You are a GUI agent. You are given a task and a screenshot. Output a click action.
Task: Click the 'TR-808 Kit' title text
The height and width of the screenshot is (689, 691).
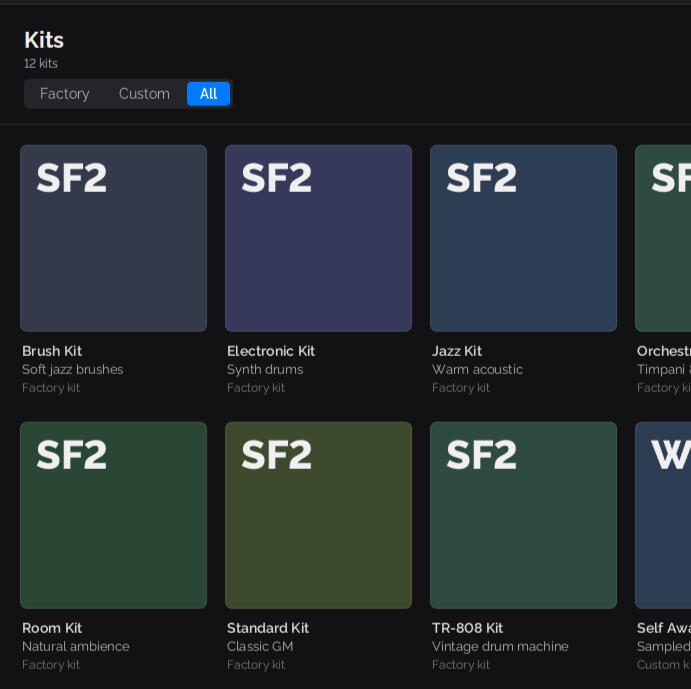pyautogui.click(x=468, y=628)
